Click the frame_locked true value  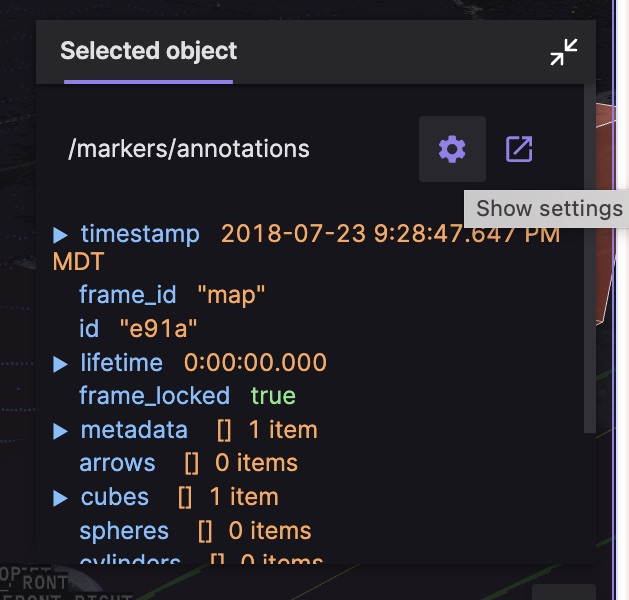[273, 396]
